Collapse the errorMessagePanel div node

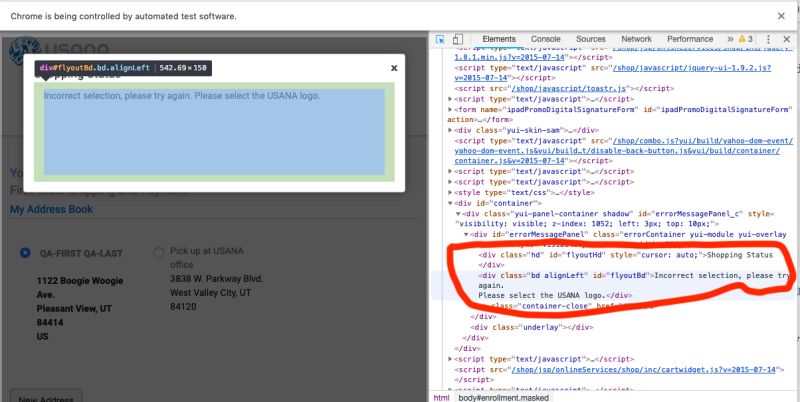(x=466, y=234)
